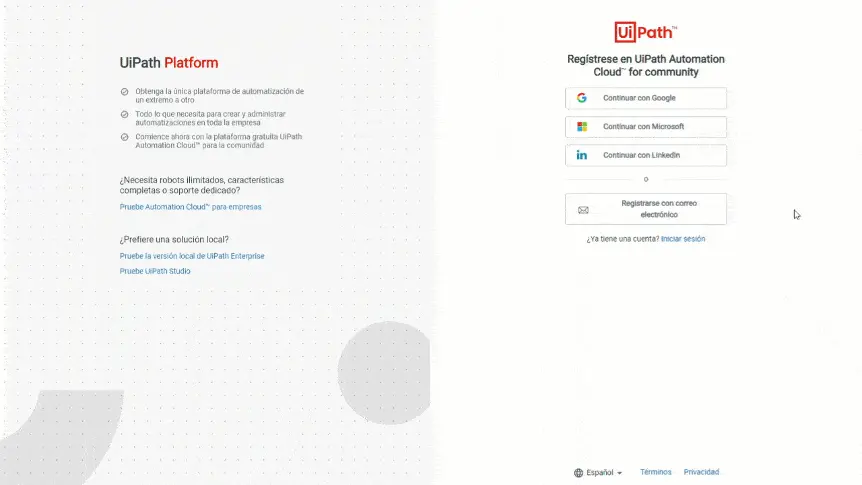Open the Términos link
Viewport: 862px width, 485px height.
point(655,472)
